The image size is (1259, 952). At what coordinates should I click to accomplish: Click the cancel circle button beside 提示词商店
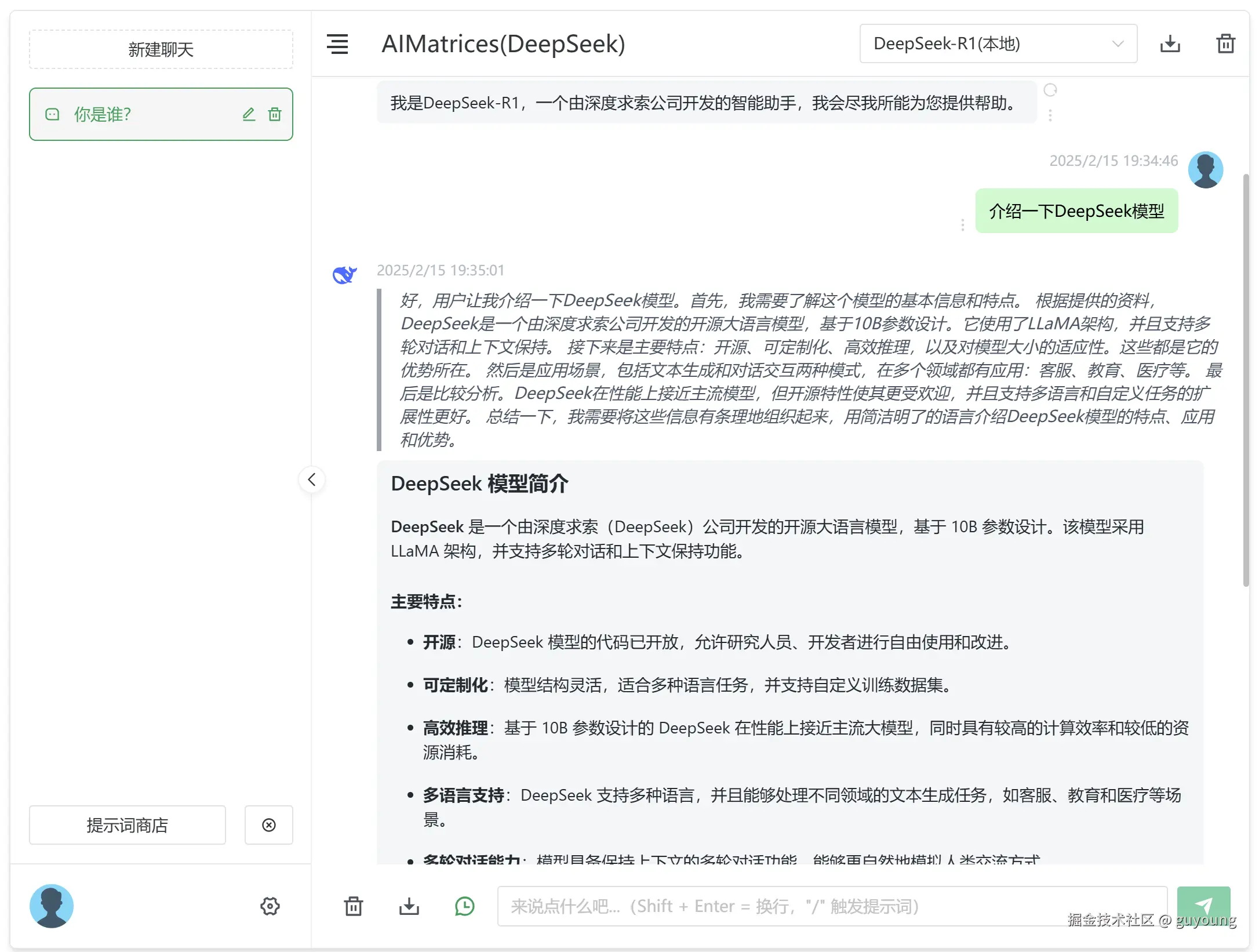[x=268, y=824]
